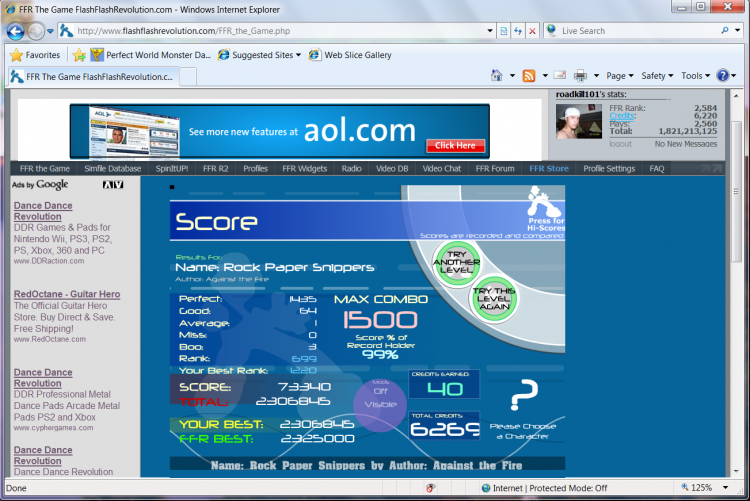The width and height of the screenshot is (750, 501).
Task: Click the browser Back arrow button
Action: click(x=16, y=31)
